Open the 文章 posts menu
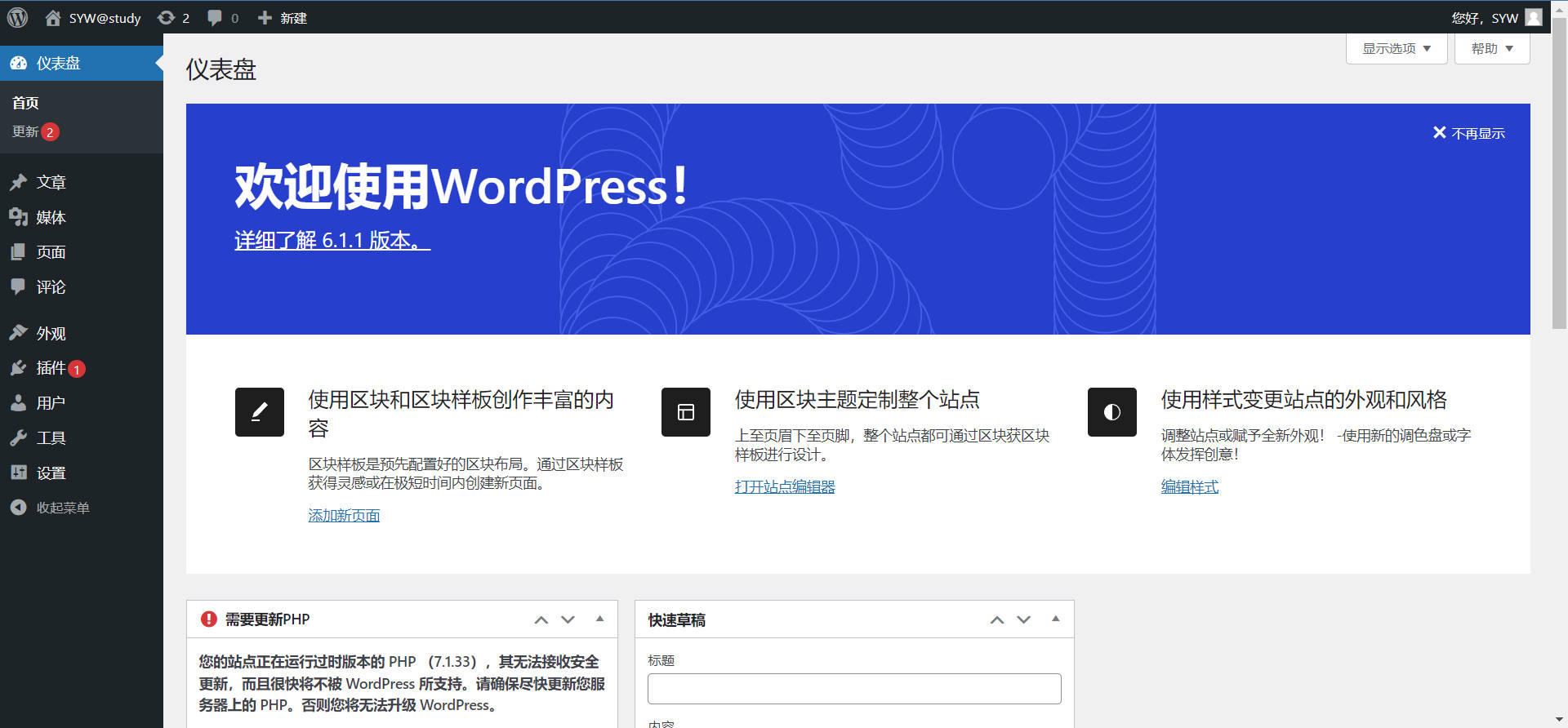The height and width of the screenshot is (728, 1568). (x=82, y=182)
